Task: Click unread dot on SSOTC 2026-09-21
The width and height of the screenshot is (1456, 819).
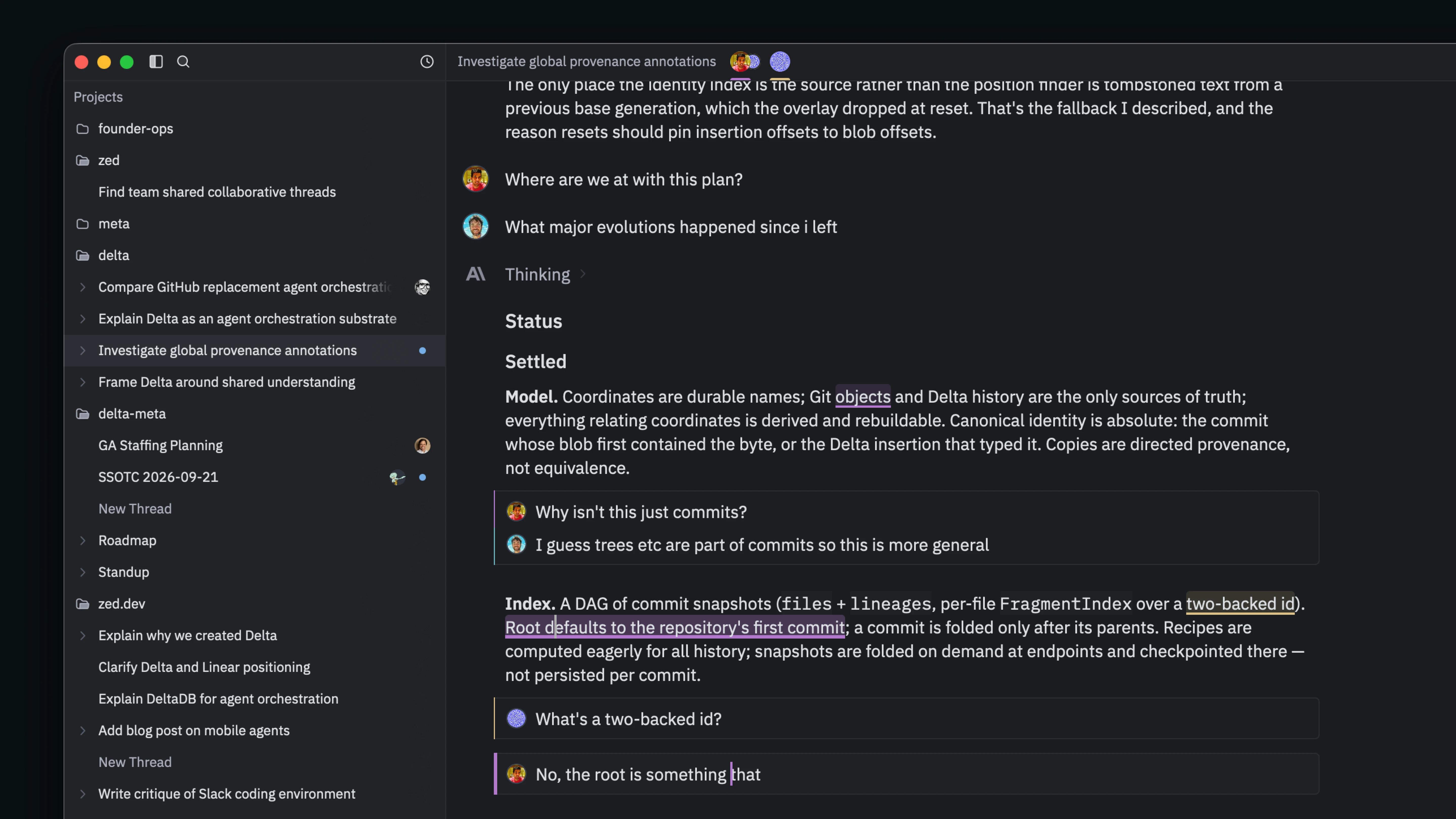Action: (422, 477)
